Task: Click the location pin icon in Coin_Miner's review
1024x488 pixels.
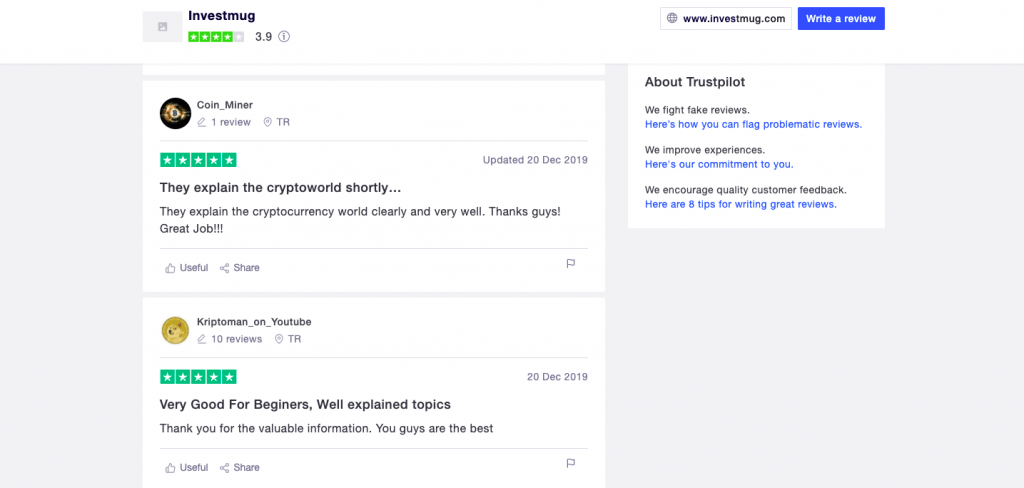Action: [267, 122]
